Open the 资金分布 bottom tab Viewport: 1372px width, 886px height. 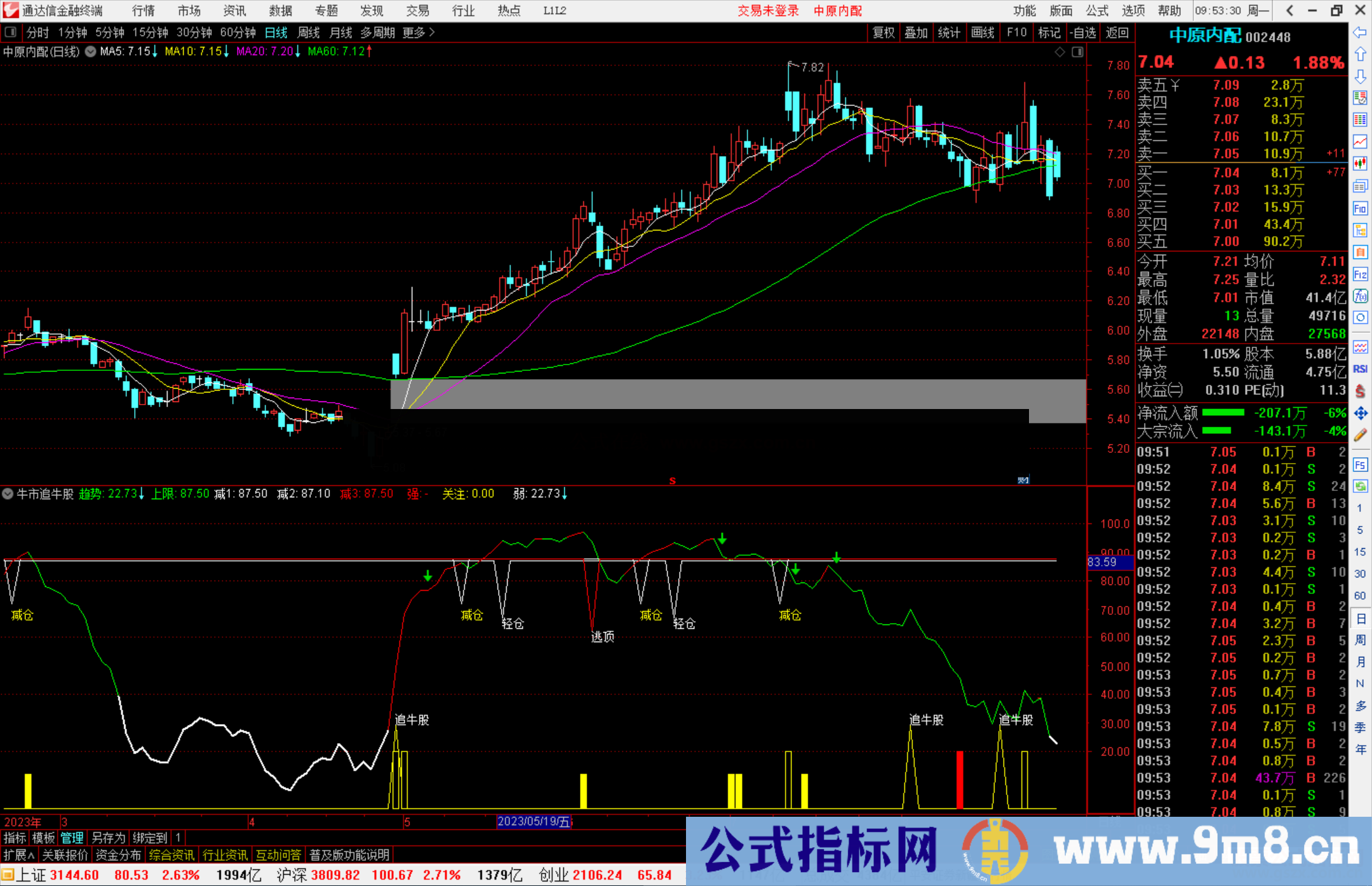[x=118, y=855]
